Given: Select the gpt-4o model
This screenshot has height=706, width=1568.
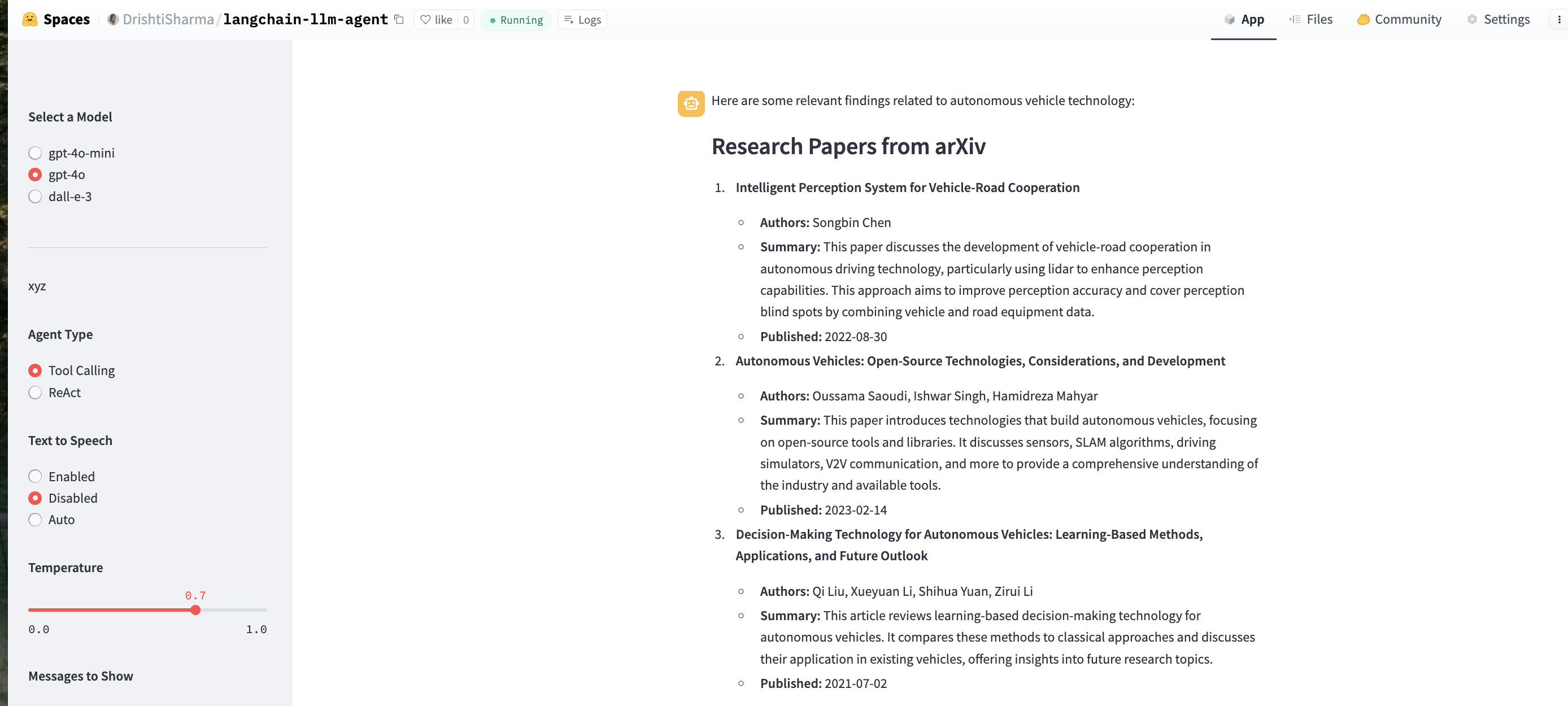Looking at the screenshot, I should click(56, 175).
